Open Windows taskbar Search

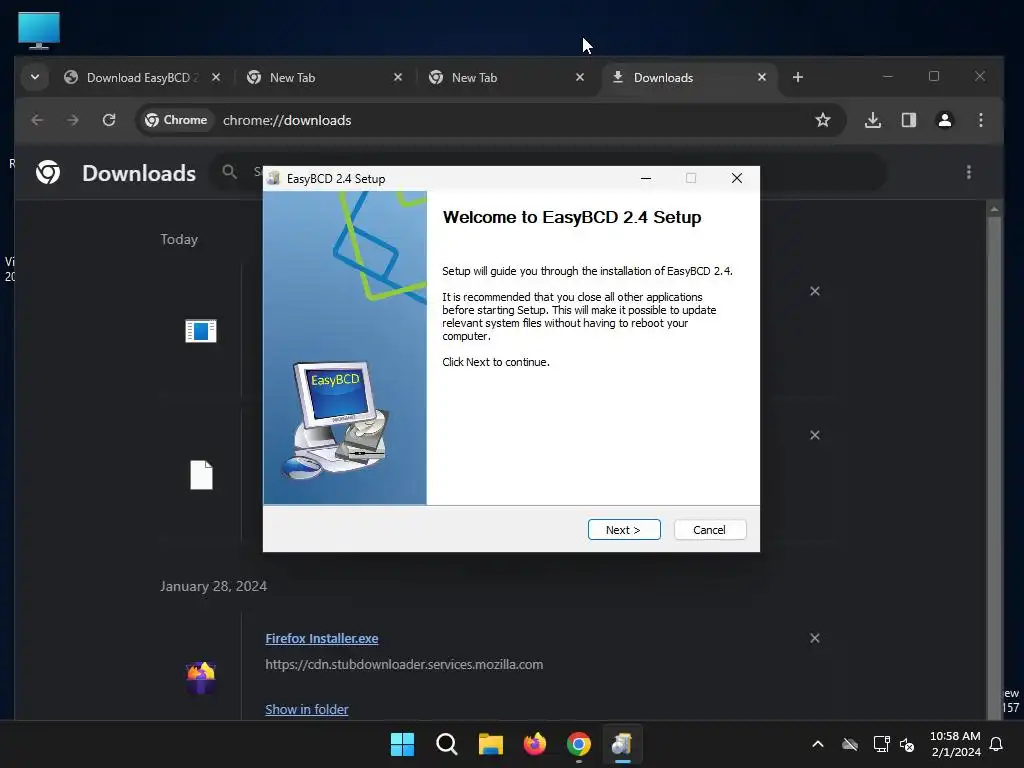coord(447,744)
